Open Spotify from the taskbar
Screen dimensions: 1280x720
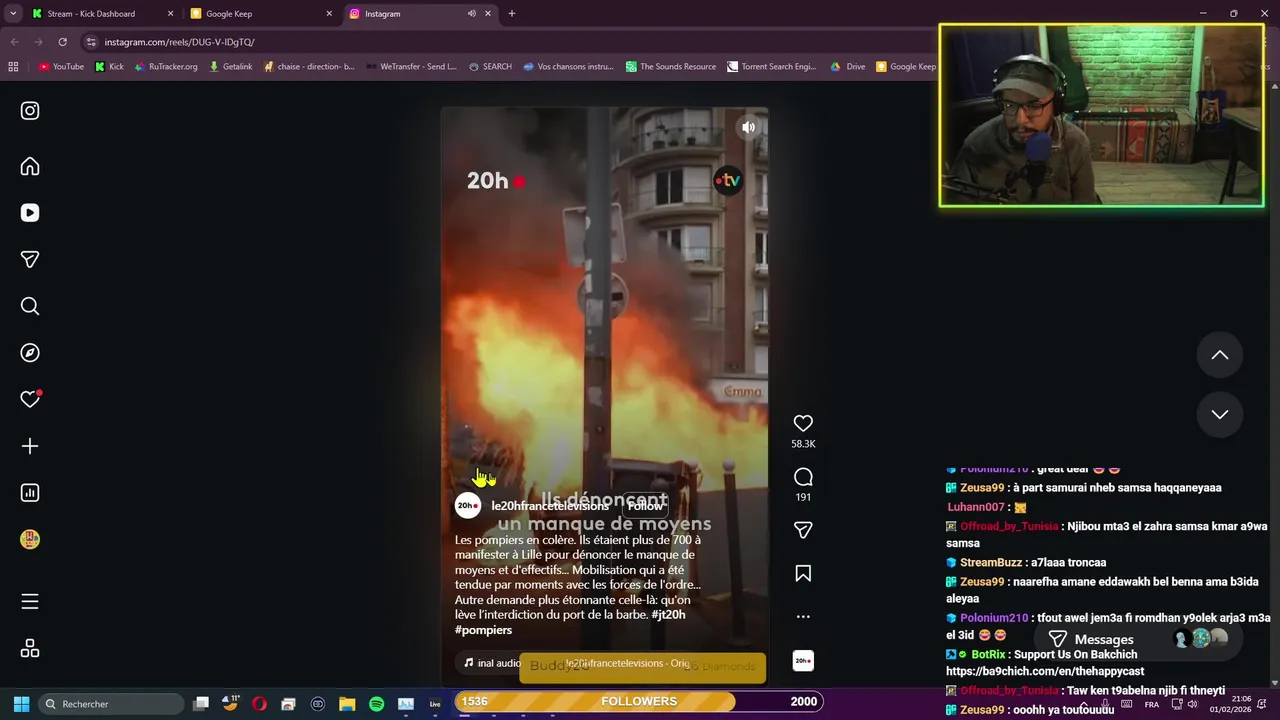(376, 704)
